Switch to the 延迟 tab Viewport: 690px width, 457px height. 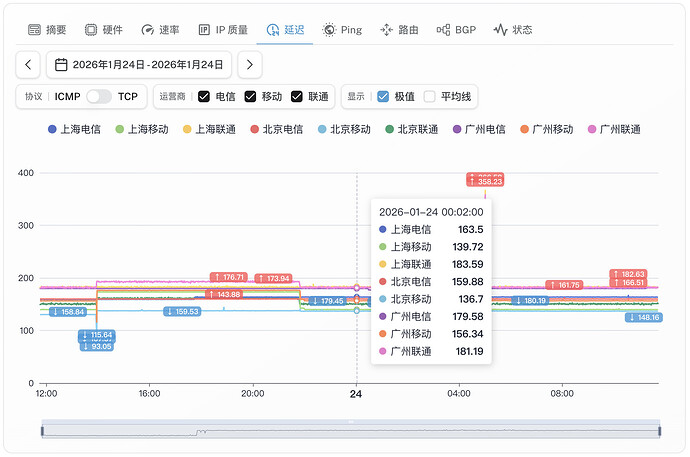(x=285, y=29)
